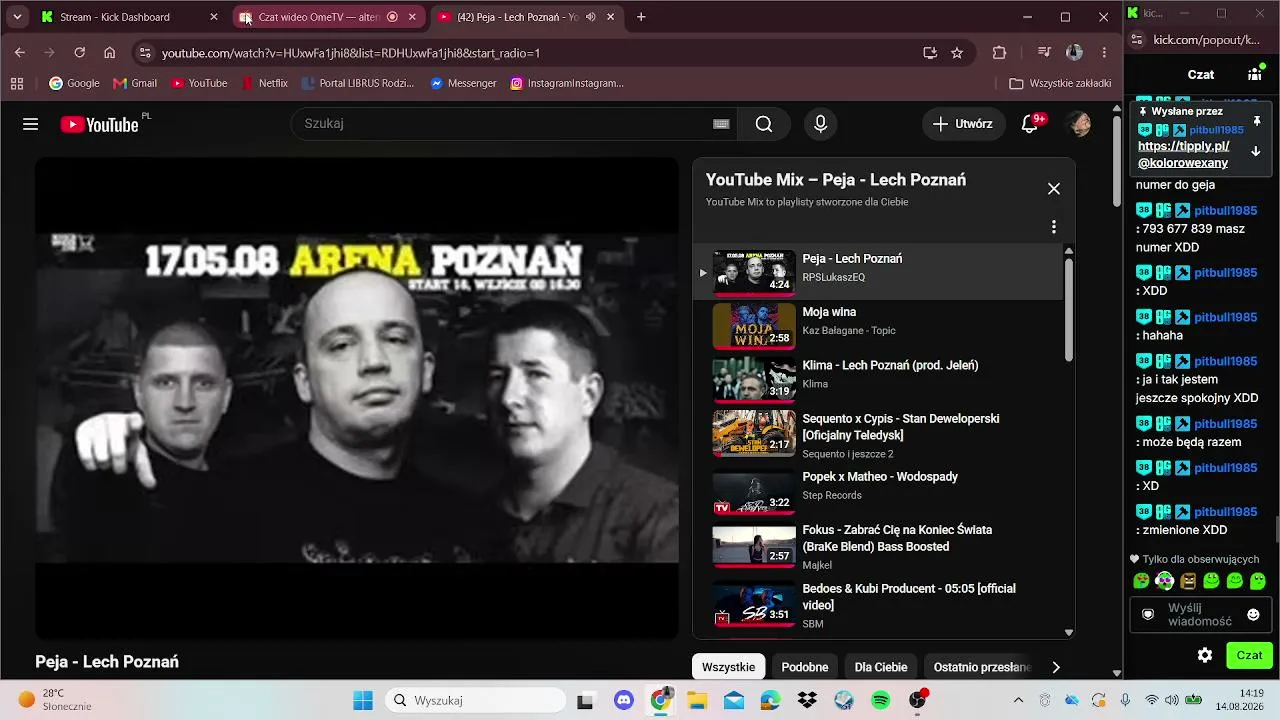View site information for youtube.com

pos(145,53)
